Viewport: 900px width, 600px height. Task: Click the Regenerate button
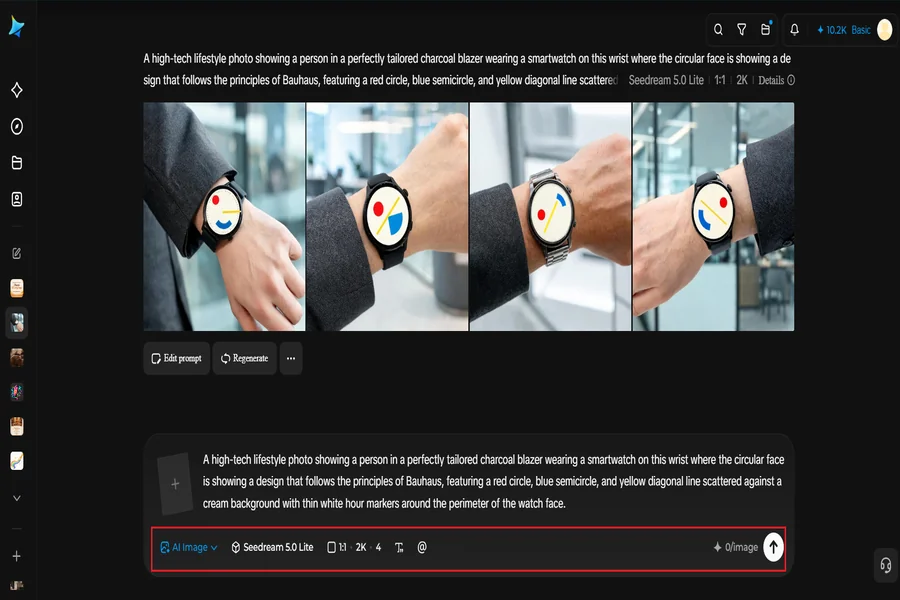coord(245,358)
